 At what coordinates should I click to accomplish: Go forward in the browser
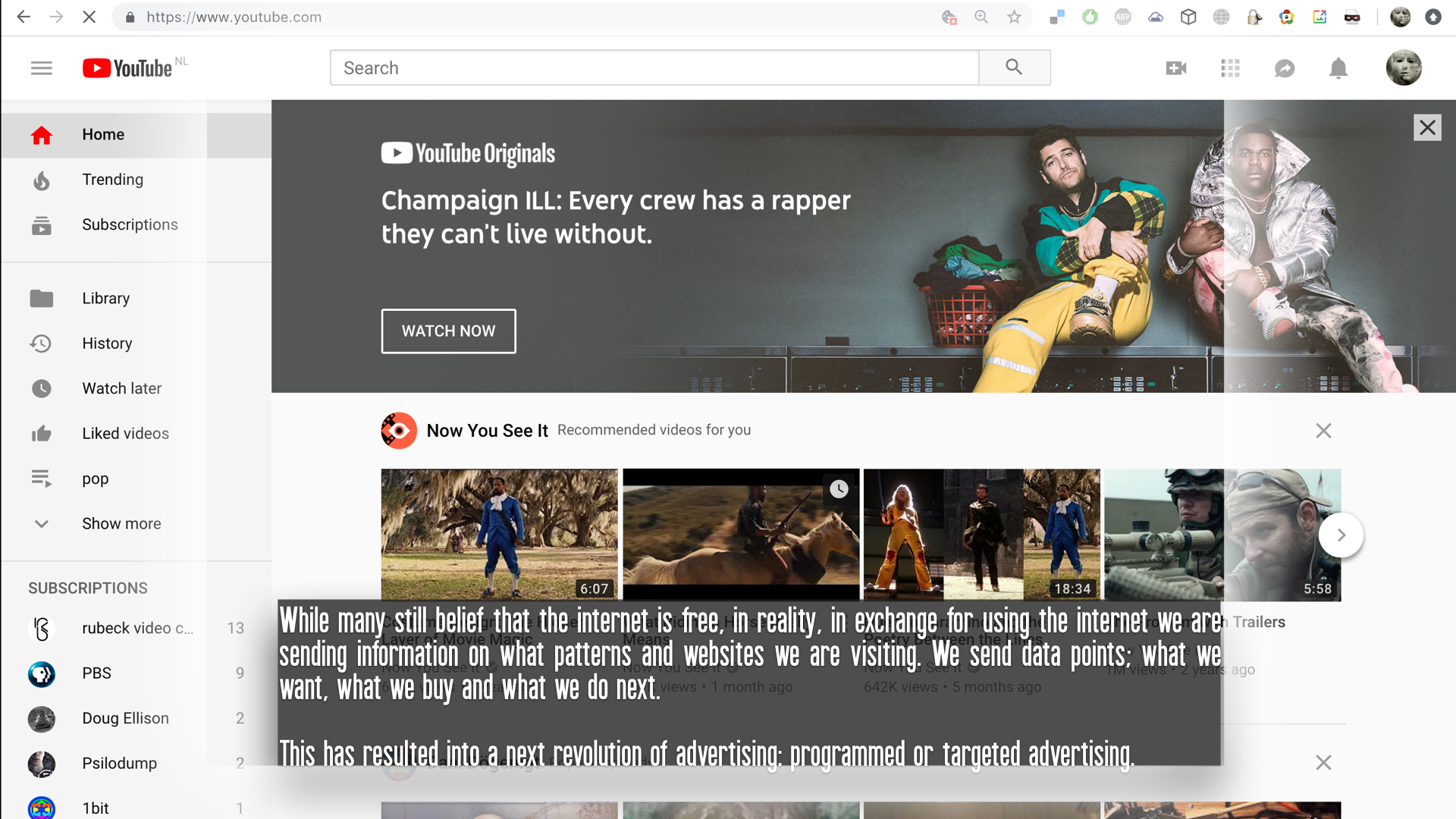(56, 17)
